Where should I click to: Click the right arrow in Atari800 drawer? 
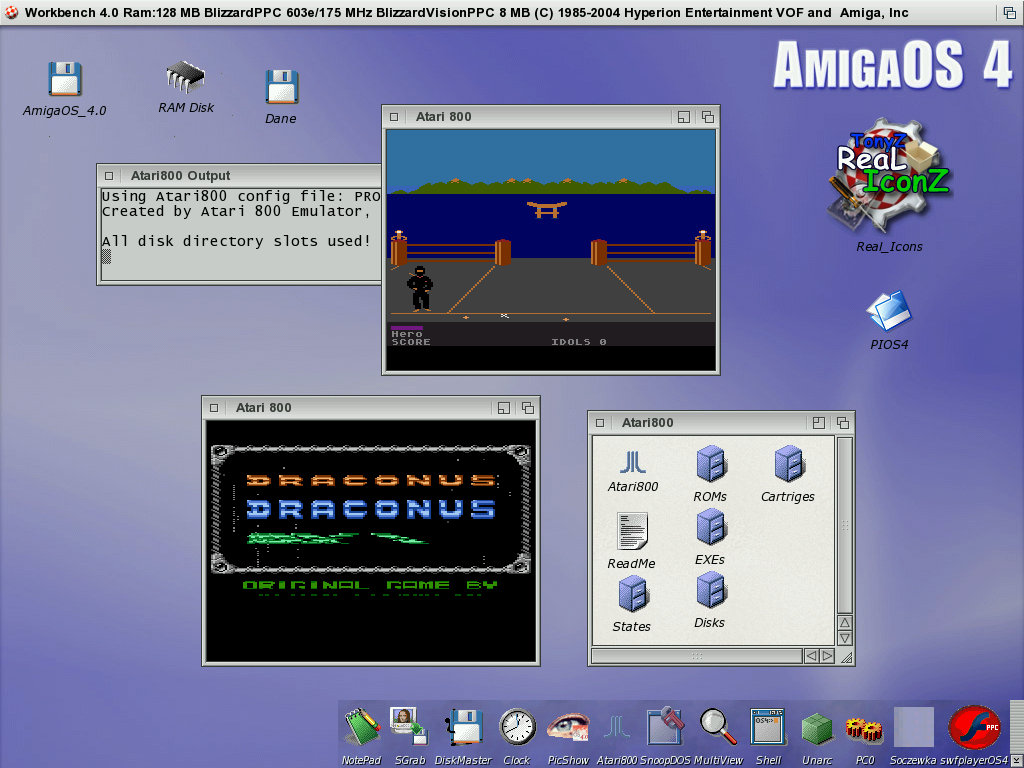827,656
